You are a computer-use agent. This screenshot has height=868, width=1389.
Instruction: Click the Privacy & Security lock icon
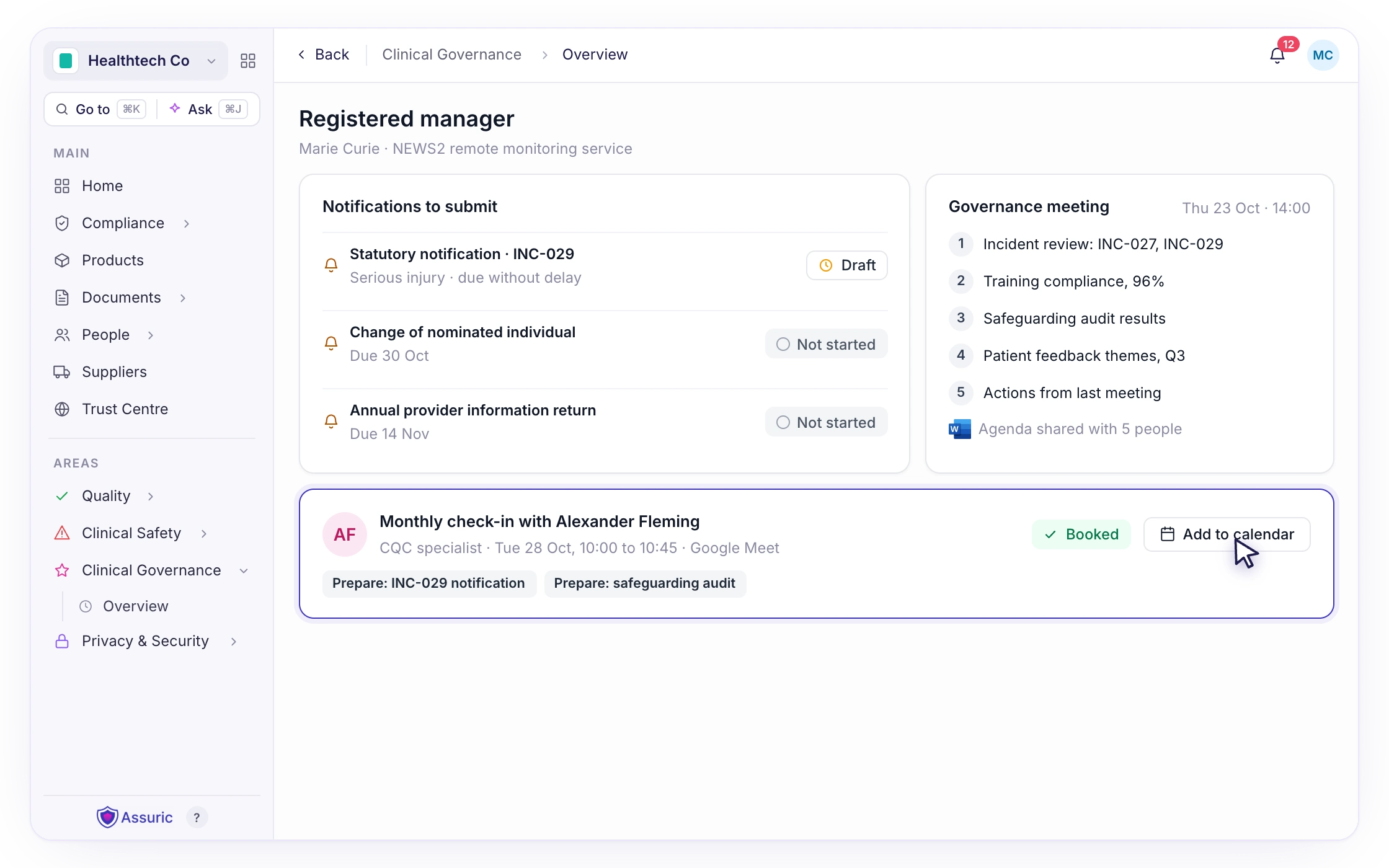click(x=62, y=641)
